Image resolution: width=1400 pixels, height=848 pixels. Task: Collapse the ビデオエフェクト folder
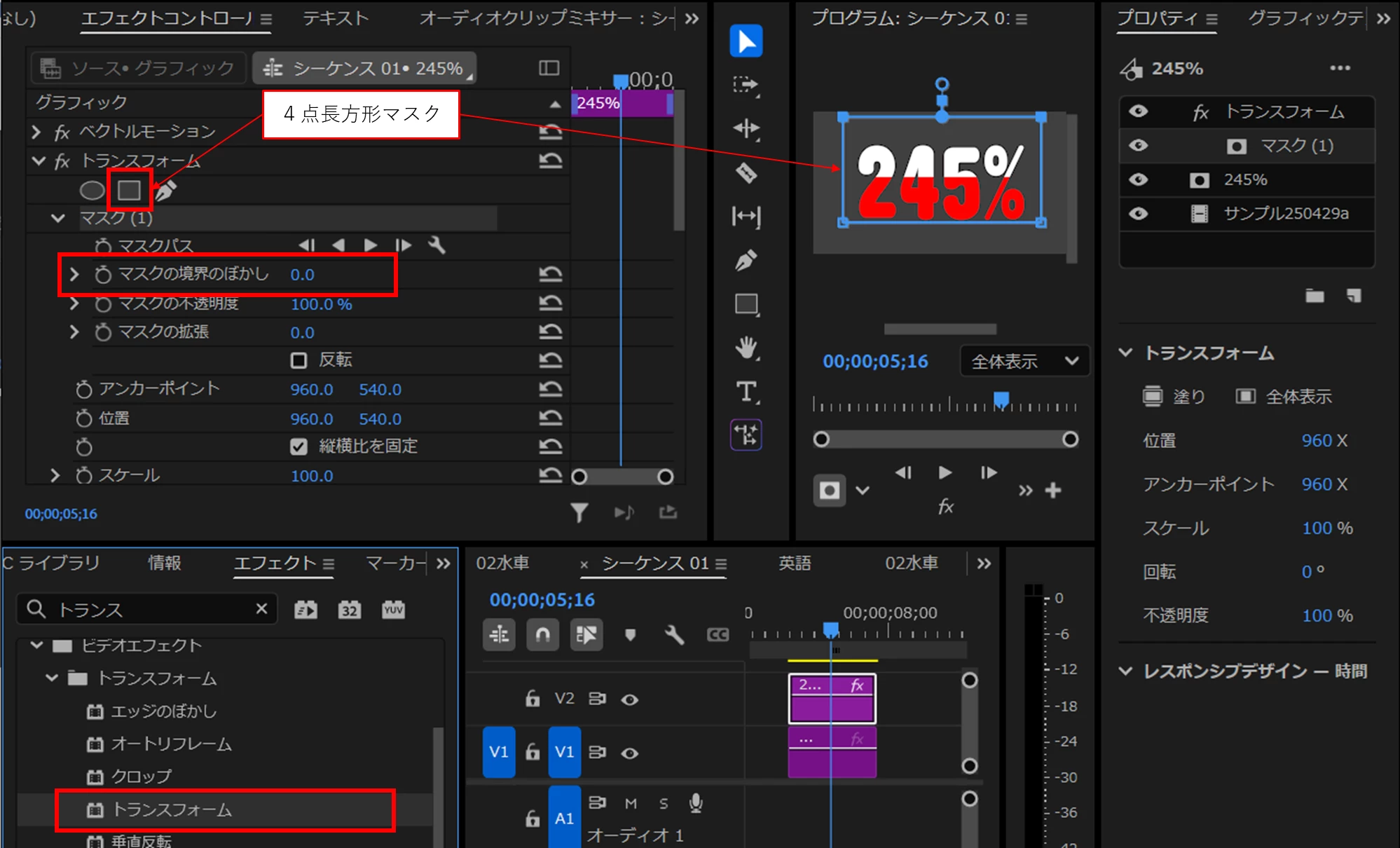point(36,645)
